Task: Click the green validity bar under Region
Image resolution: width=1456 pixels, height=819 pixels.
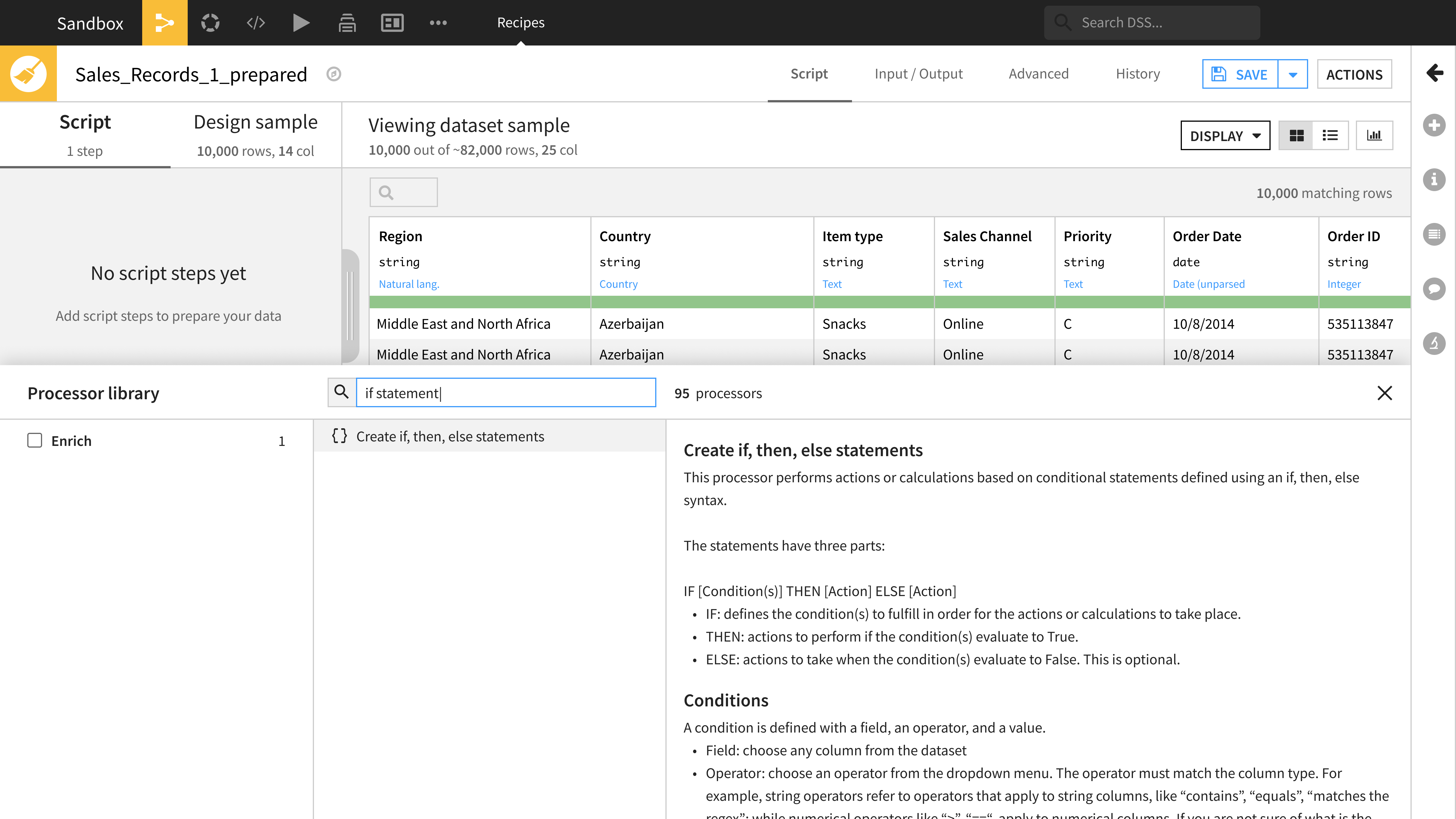Action: (x=480, y=302)
